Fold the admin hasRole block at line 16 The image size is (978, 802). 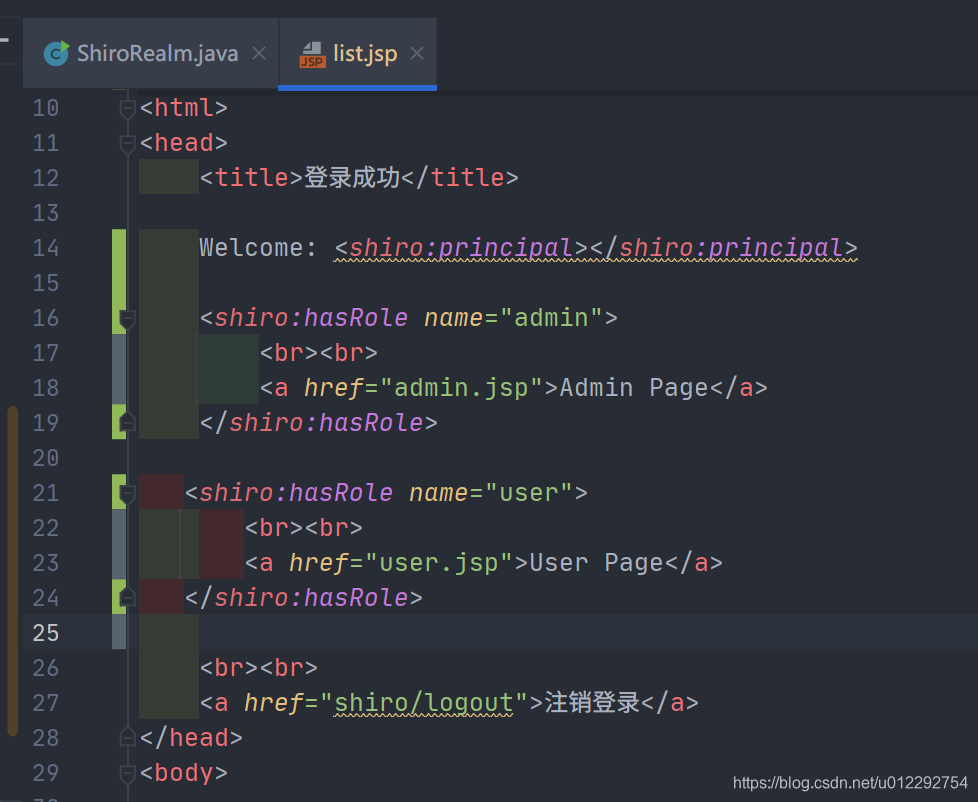pyautogui.click(x=127, y=319)
